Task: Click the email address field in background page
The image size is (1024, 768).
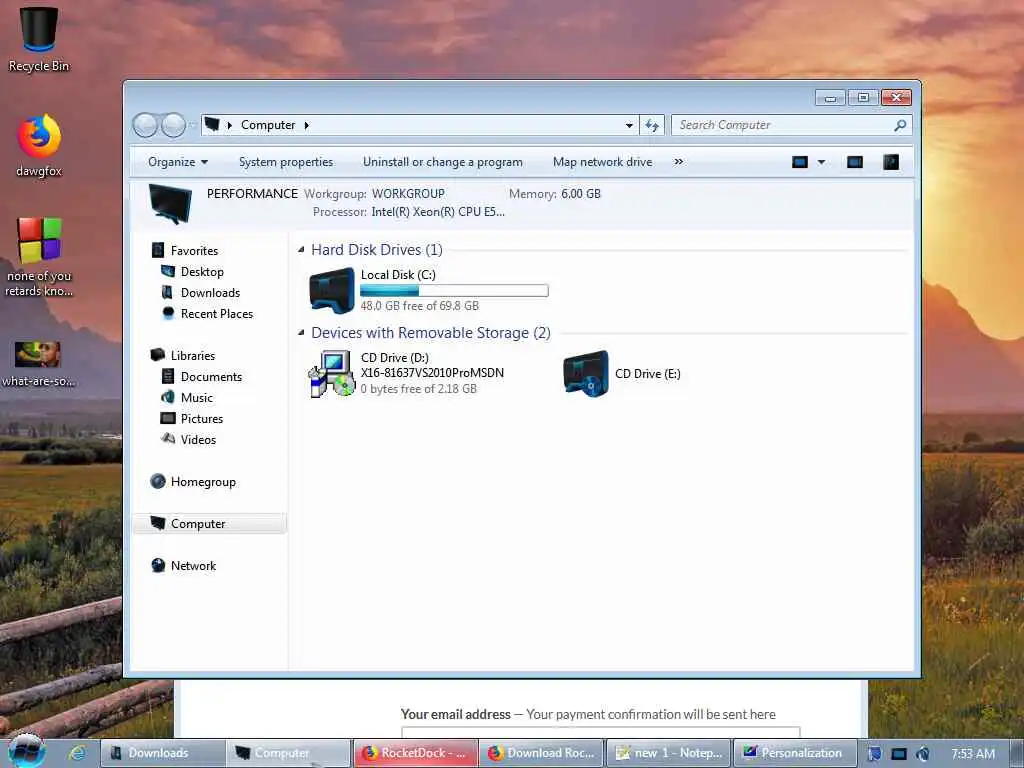Action: (x=600, y=731)
